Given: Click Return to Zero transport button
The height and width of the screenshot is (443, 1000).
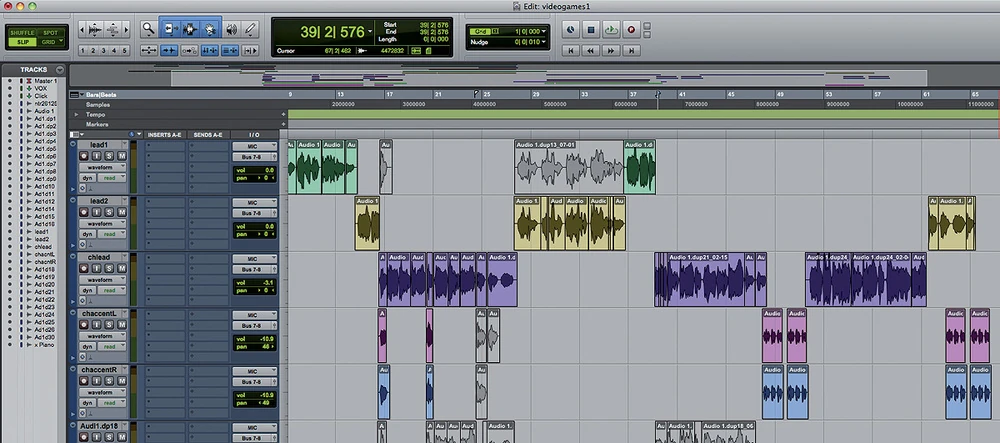Looking at the screenshot, I should (570, 50).
